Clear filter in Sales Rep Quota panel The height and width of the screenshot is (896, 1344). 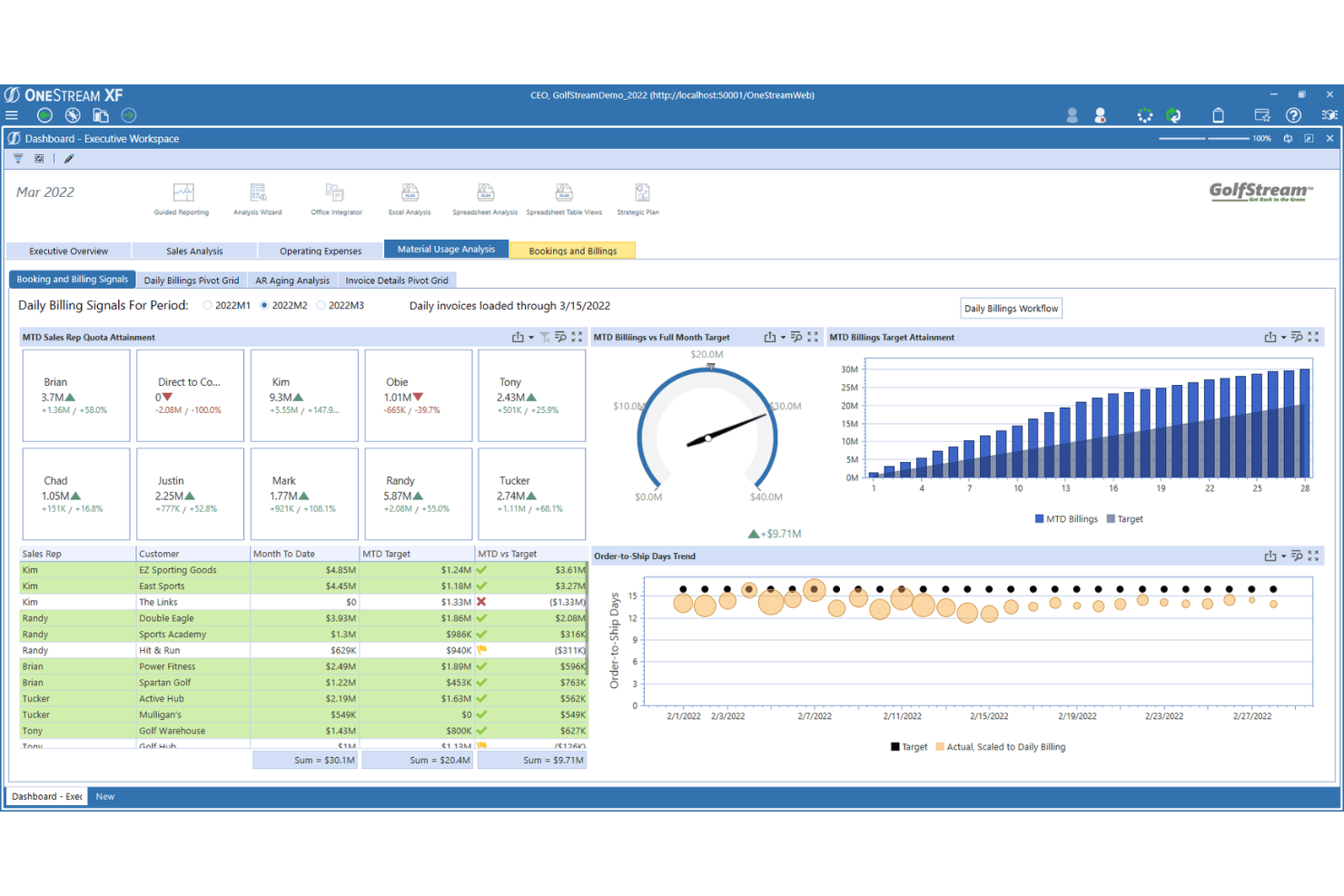(545, 337)
